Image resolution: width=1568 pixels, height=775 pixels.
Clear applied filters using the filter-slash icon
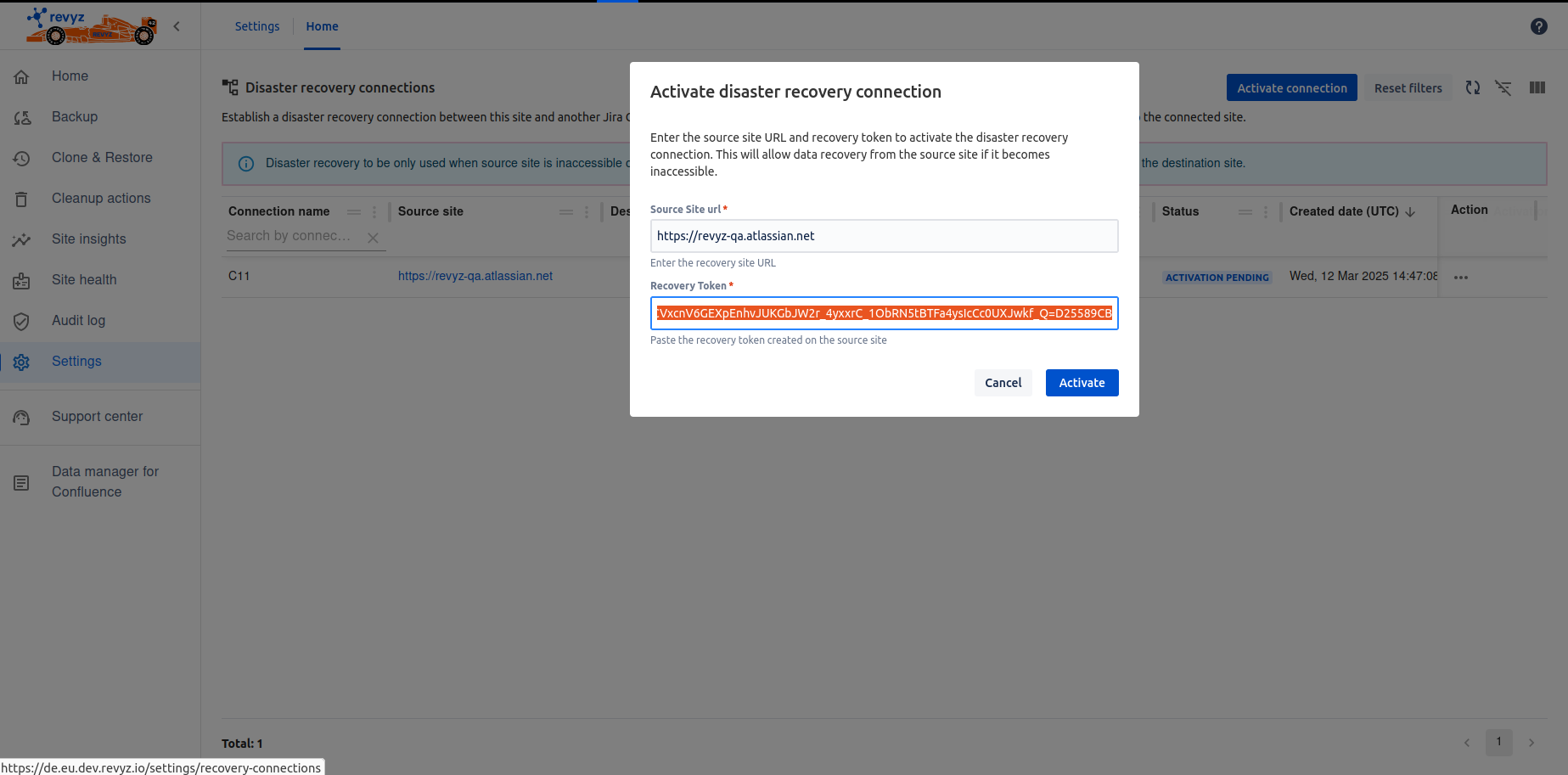1503,87
